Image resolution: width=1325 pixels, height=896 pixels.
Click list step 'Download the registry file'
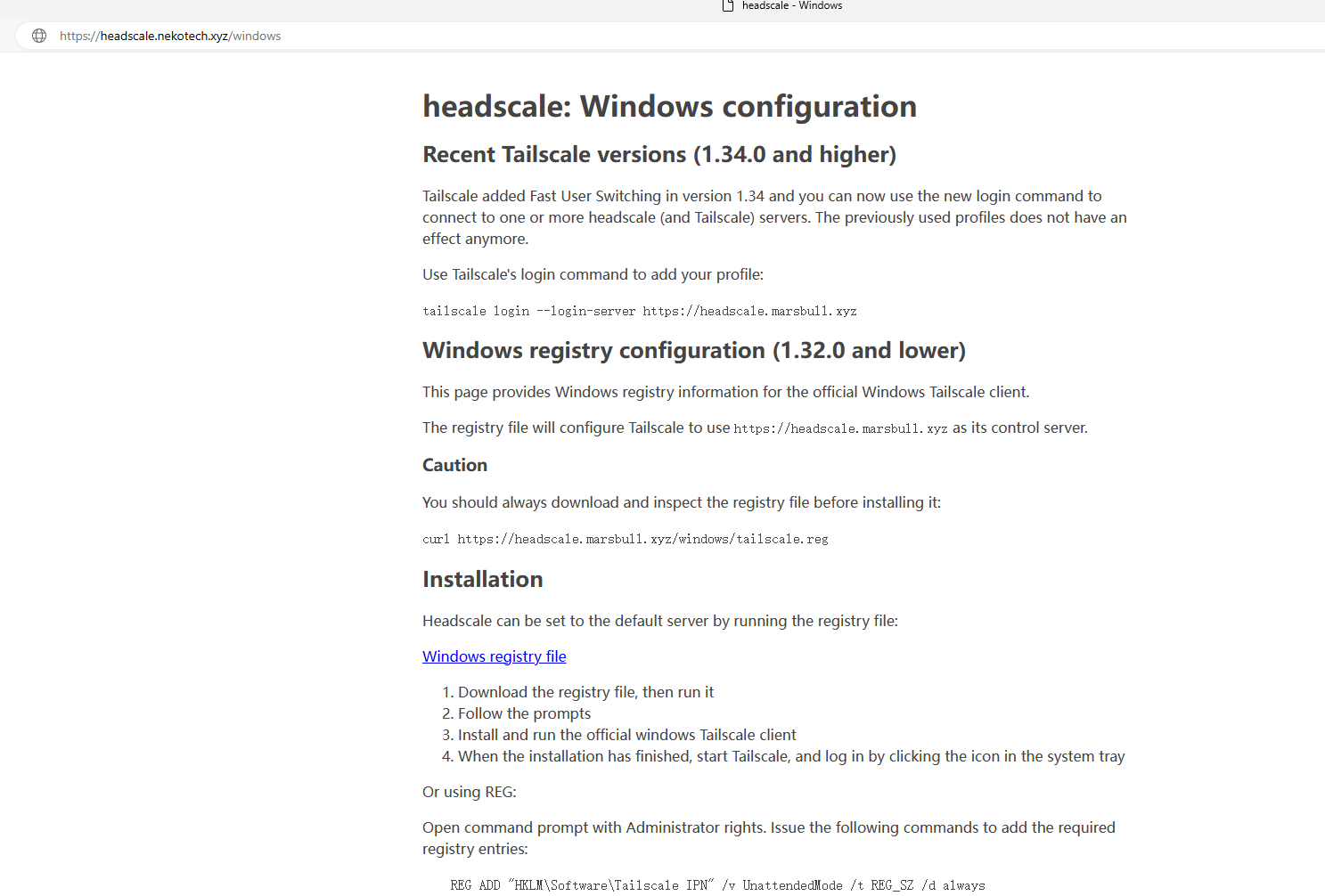tap(585, 692)
